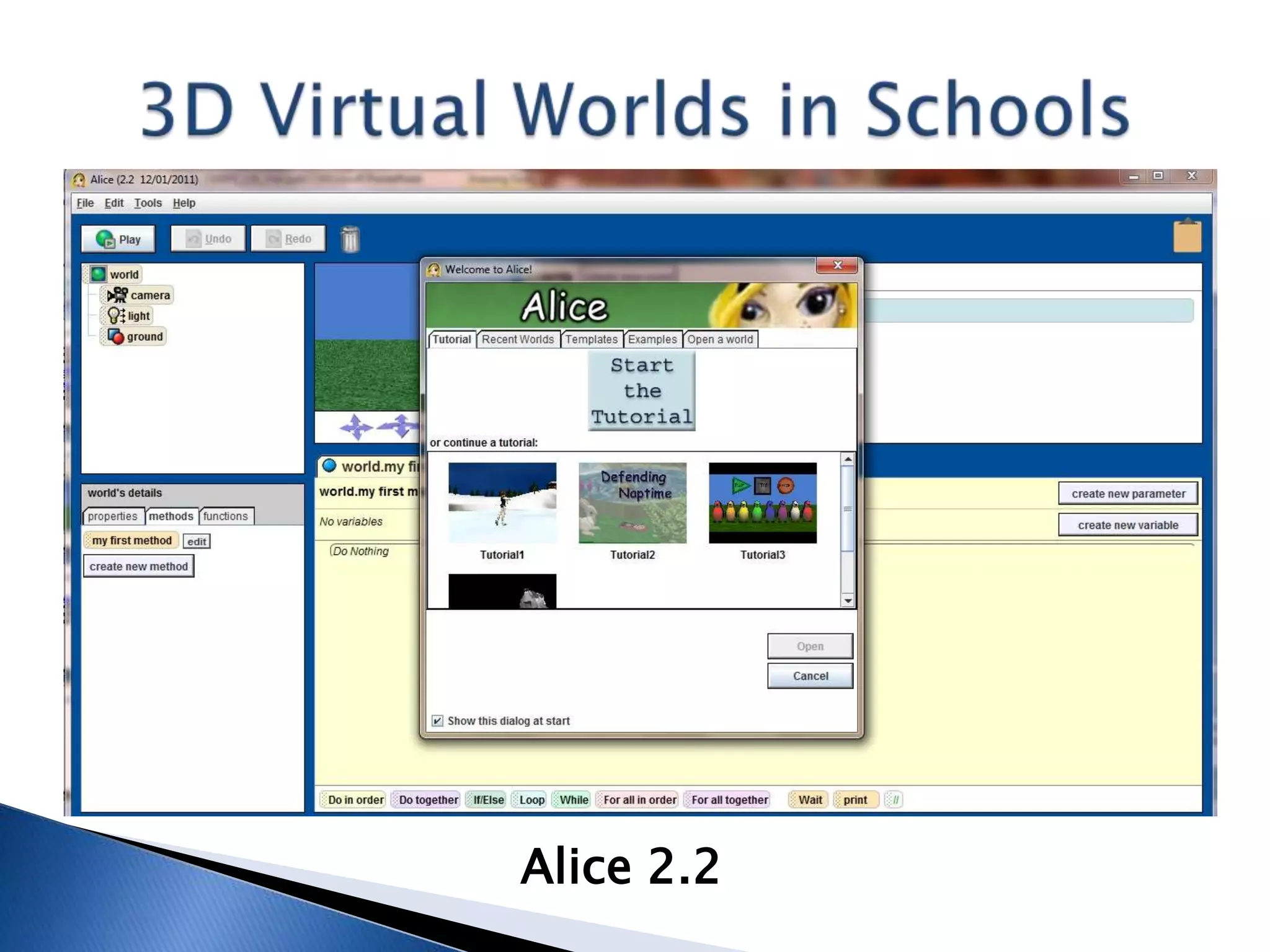Click the No variables text

point(351,522)
